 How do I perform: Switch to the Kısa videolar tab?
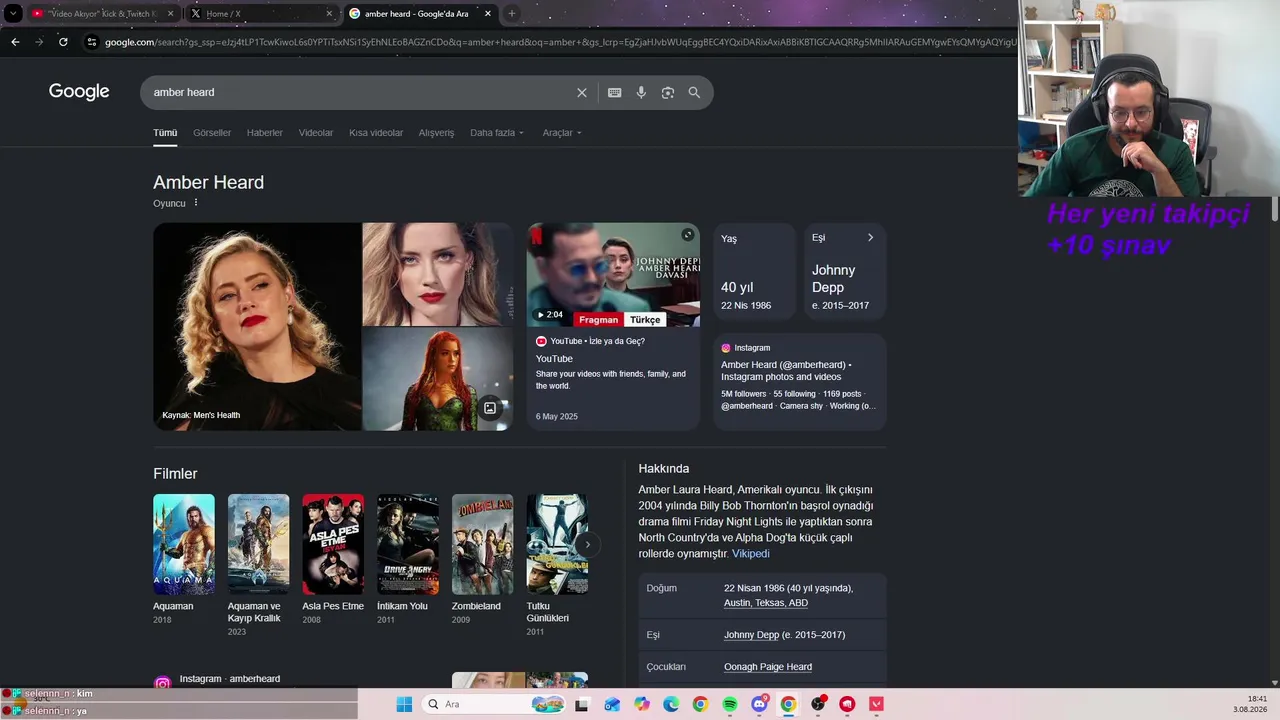click(376, 133)
